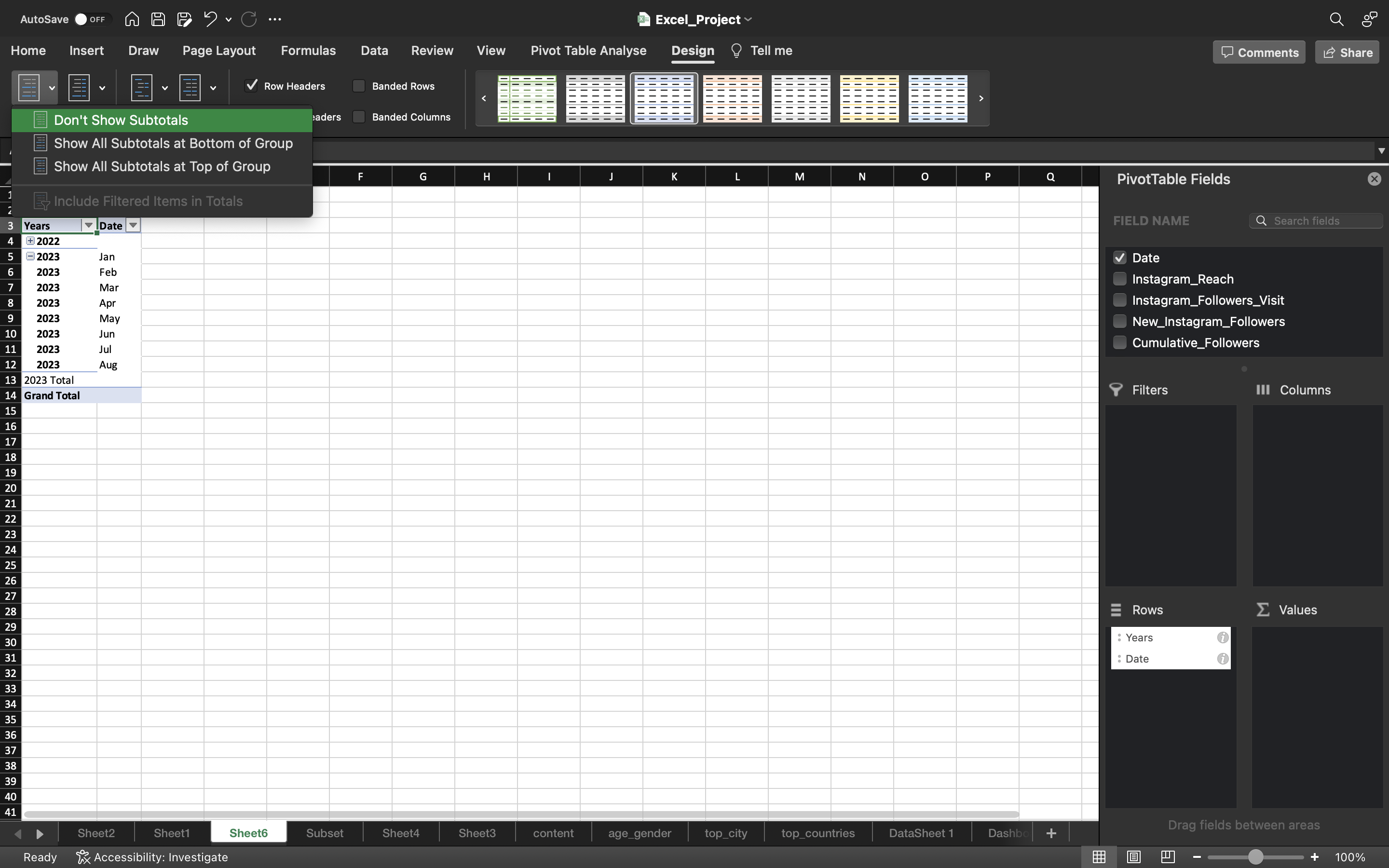Click the zoom slider handle
The image size is (1389, 868).
pyautogui.click(x=1255, y=856)
